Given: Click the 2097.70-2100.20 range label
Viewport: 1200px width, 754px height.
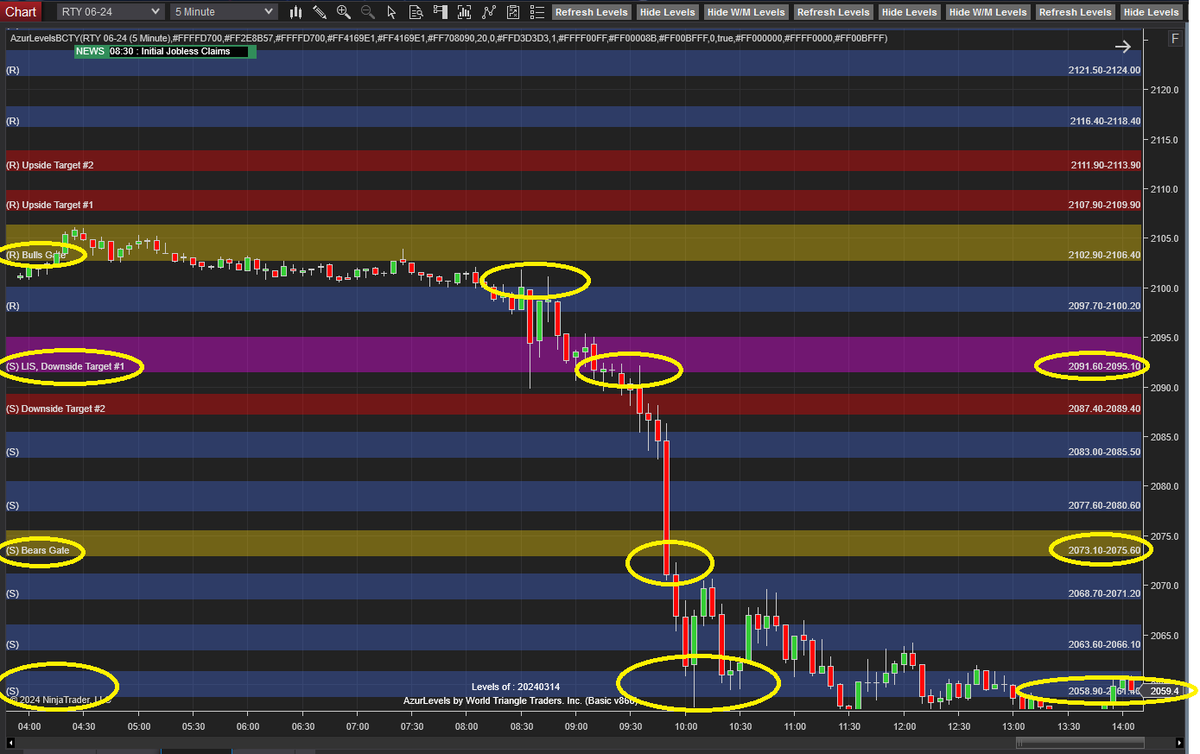Looking at the screenshot, I should coord(1104,306).
